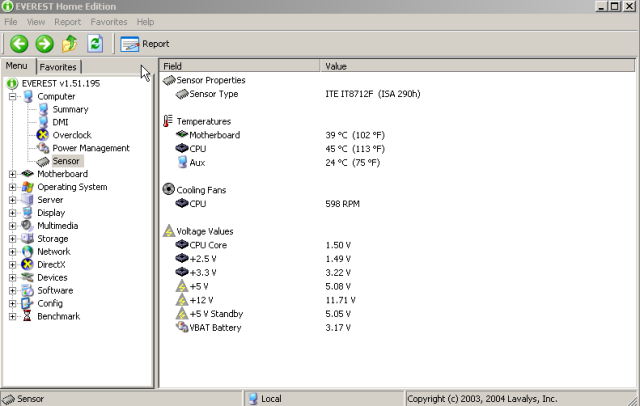Click the Multimedia speaker icon
Screen dimensions: 640x406
(x=27, y=226)
